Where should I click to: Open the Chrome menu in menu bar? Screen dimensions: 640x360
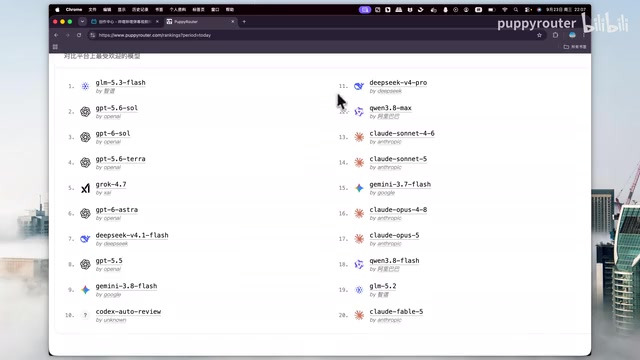pyautogui.click(x=74, y=9)
